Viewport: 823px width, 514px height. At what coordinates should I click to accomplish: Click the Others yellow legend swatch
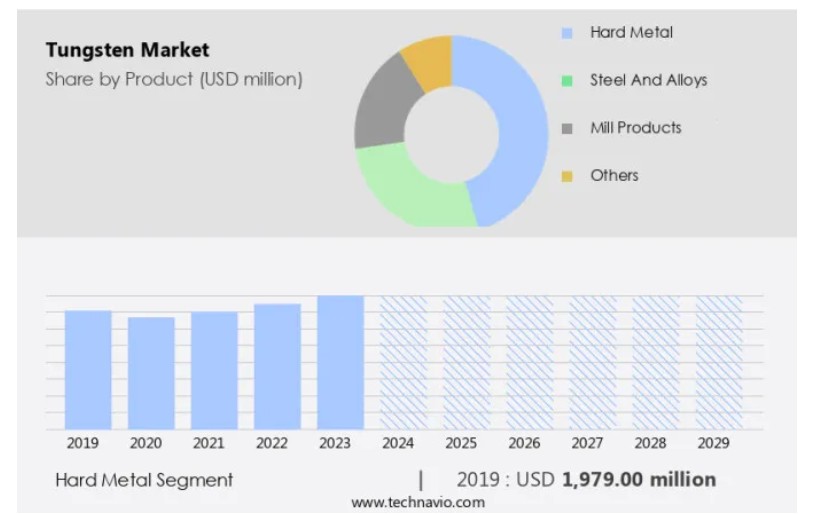(567, 177)
